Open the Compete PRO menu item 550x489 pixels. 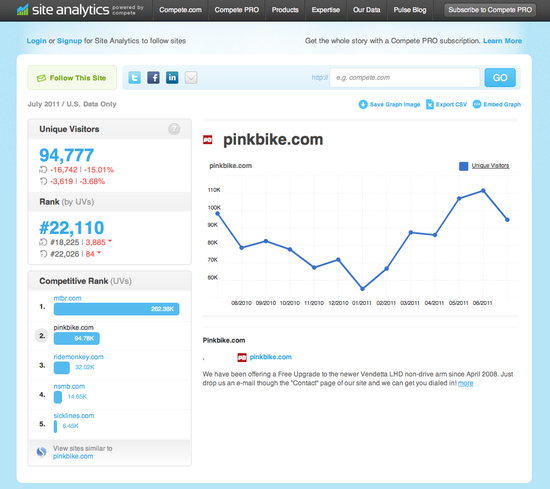coord(237,10)
